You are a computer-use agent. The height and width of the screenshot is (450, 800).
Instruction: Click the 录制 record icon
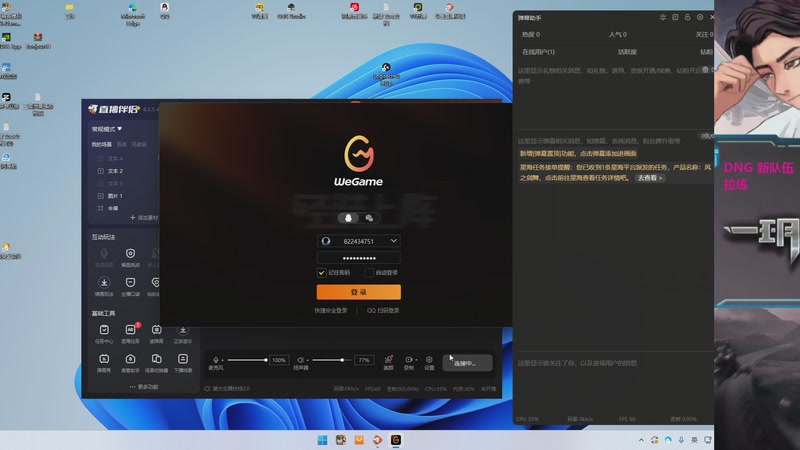[408, 360]
